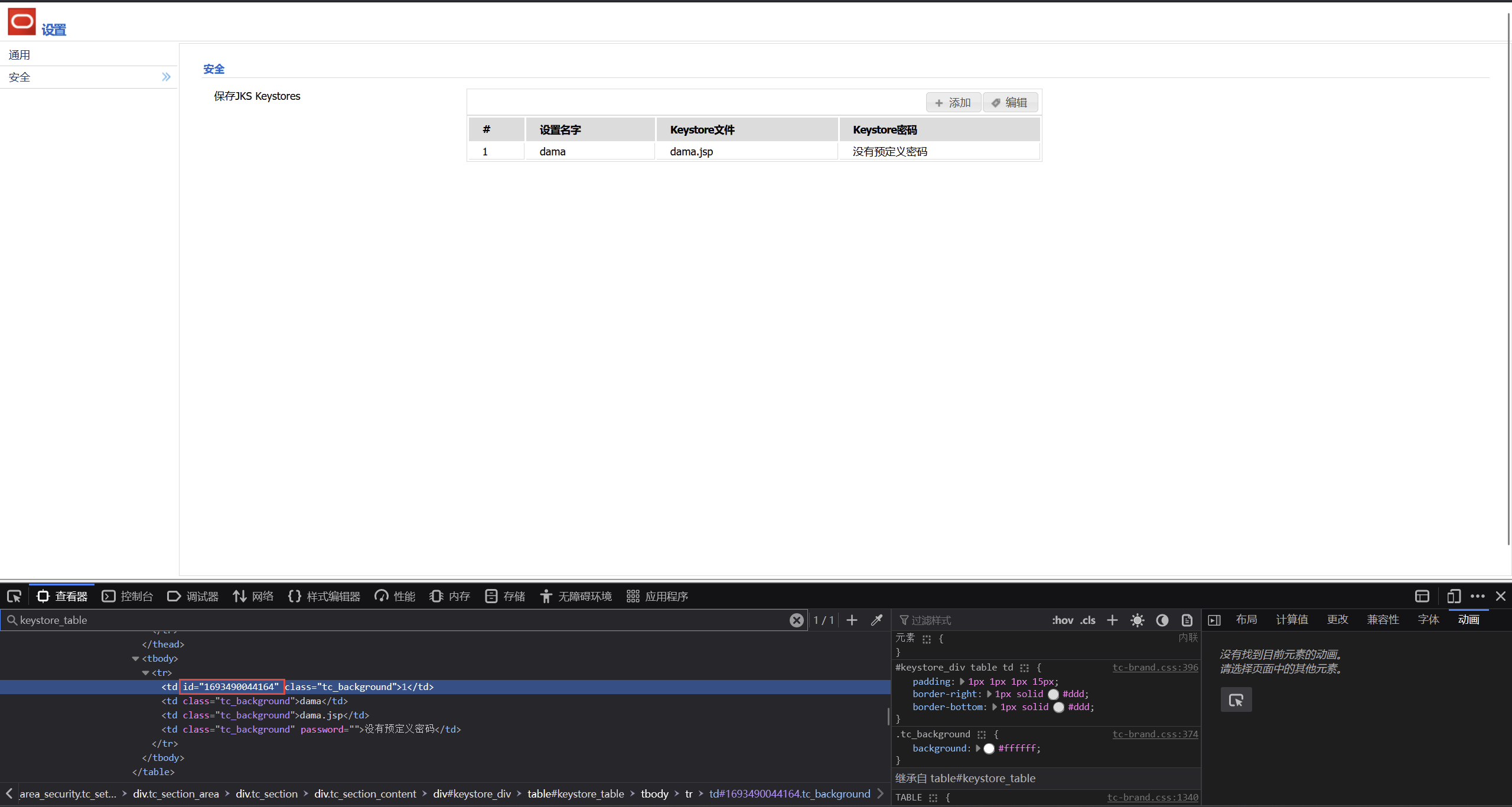Image resolution: width=1512 pixels, height=807 pixels.
Task: Toggle responsive design mode icon
Action: tap(1454, 596)
